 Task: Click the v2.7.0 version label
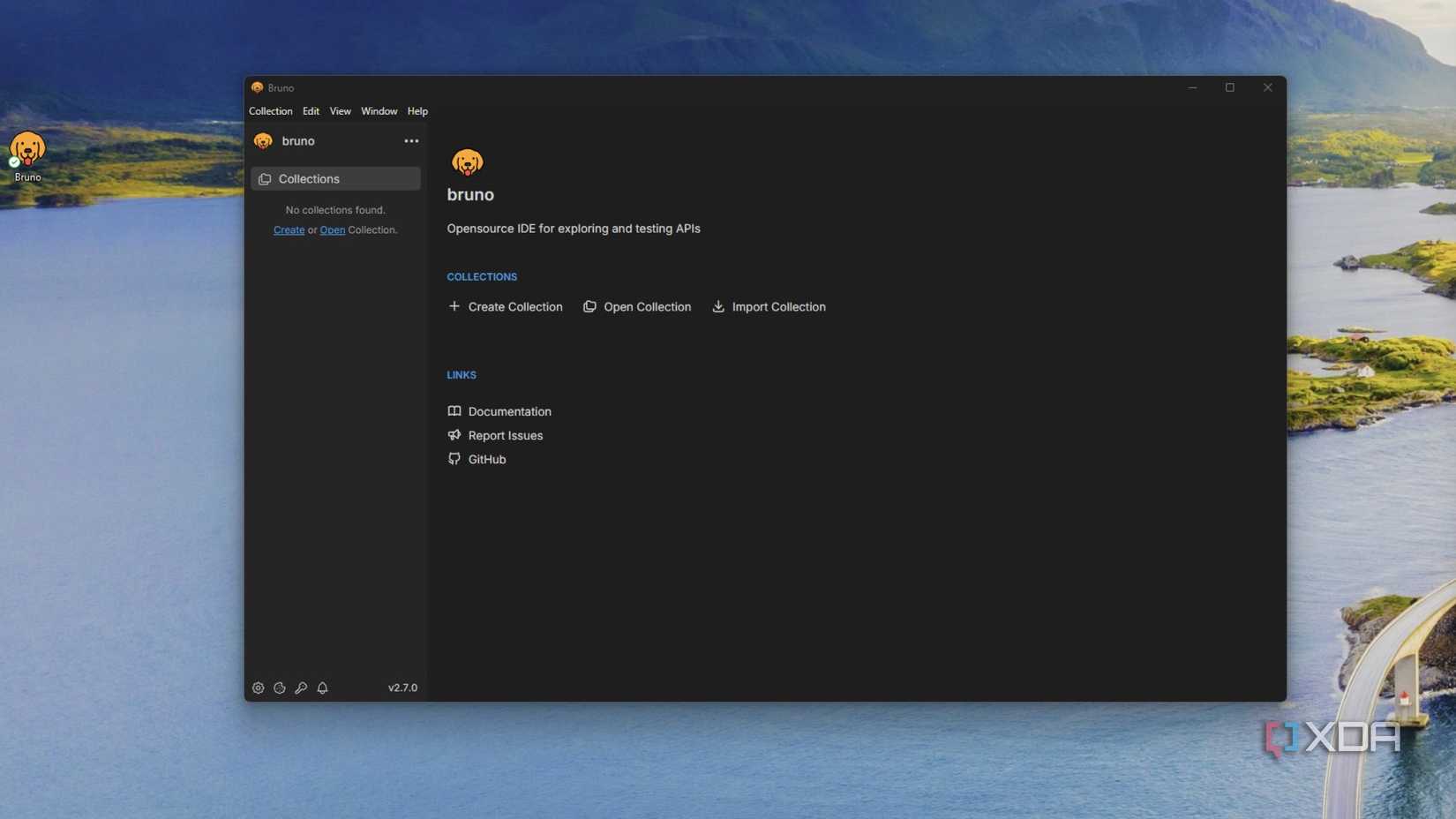(x=402, y=688)
